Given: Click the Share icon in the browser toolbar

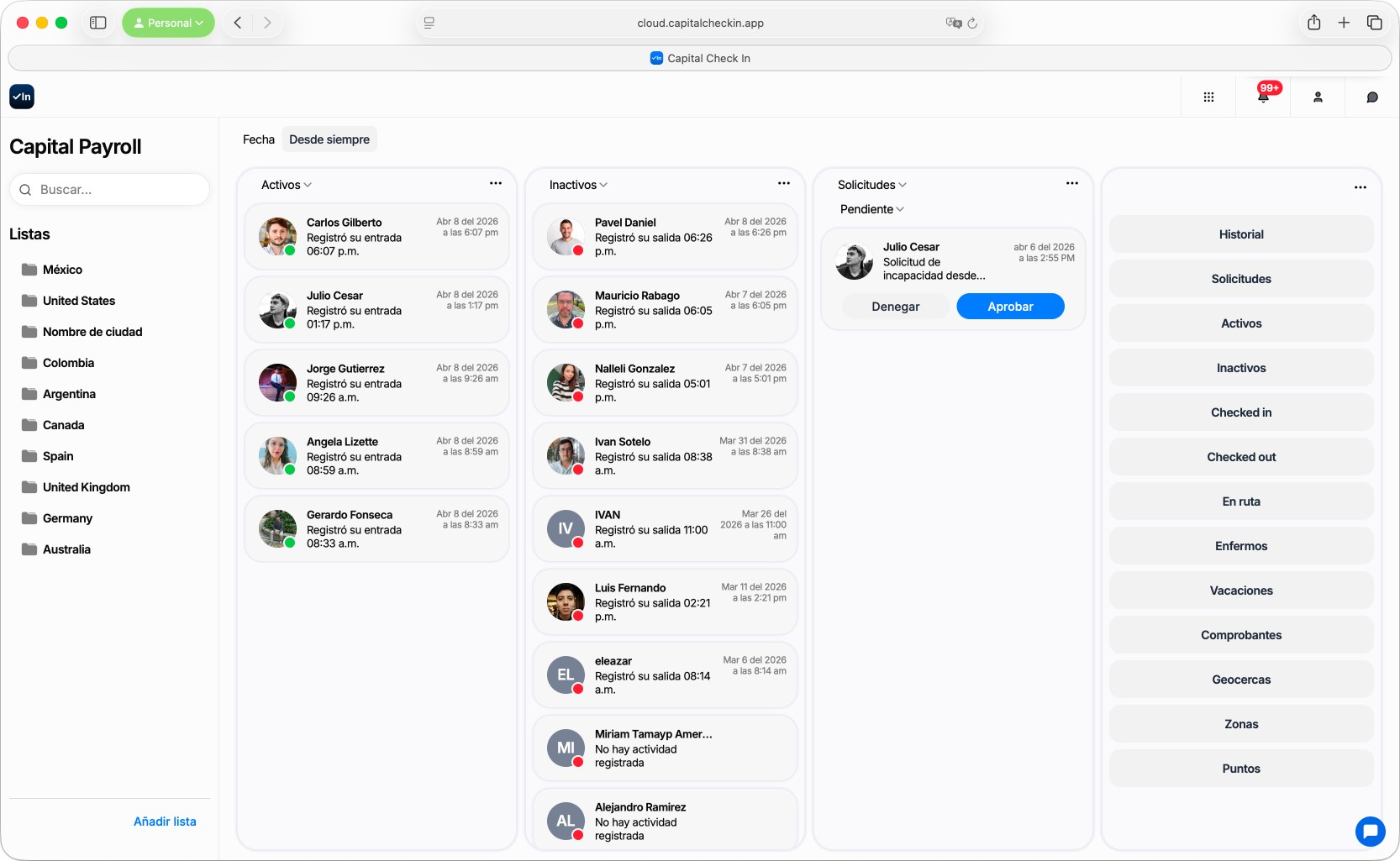Looking at the screenshot, I should pyautogui.click(x=1313, y=23).
